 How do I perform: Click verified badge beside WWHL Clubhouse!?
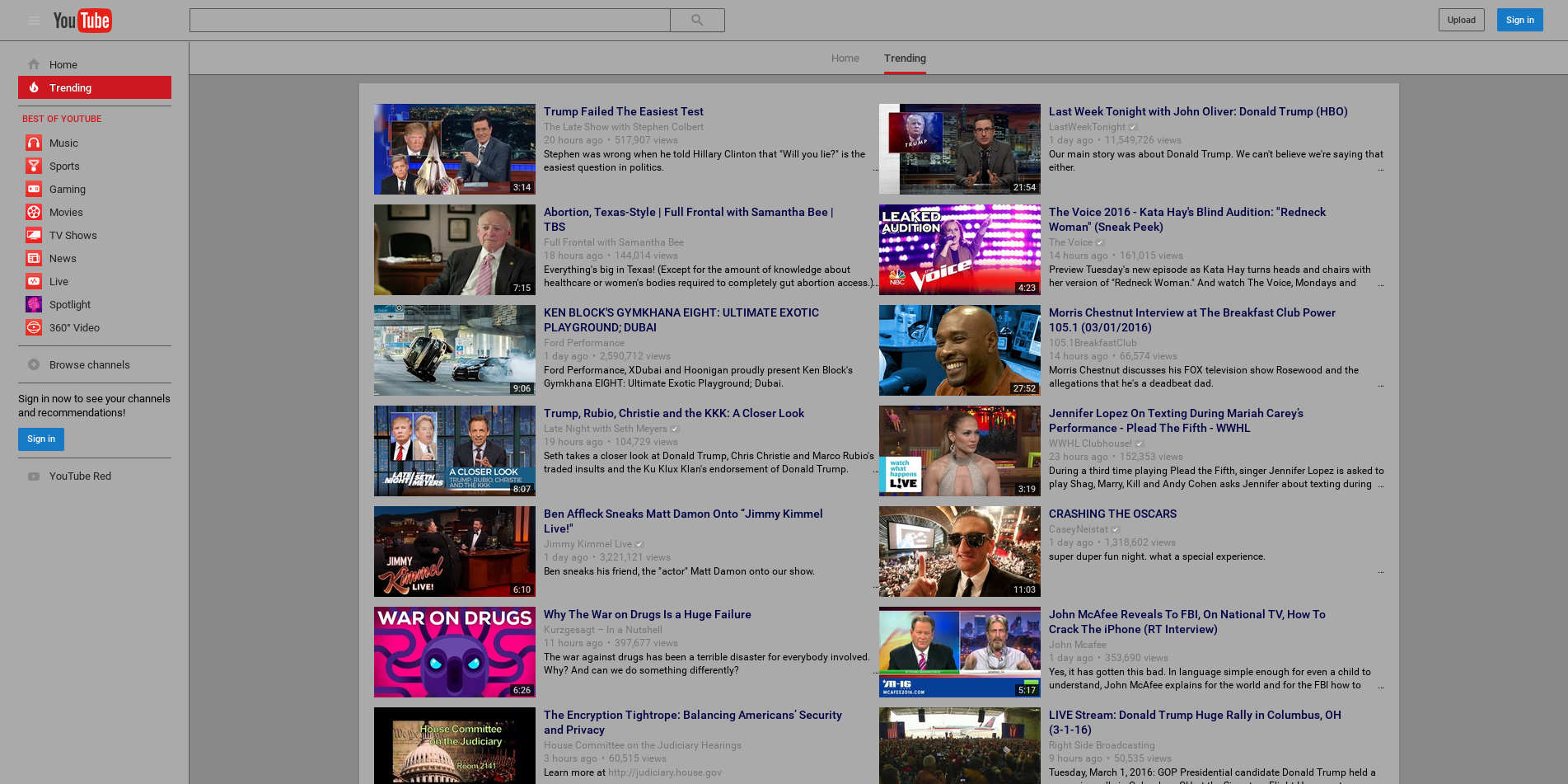tap(1140, 444)
